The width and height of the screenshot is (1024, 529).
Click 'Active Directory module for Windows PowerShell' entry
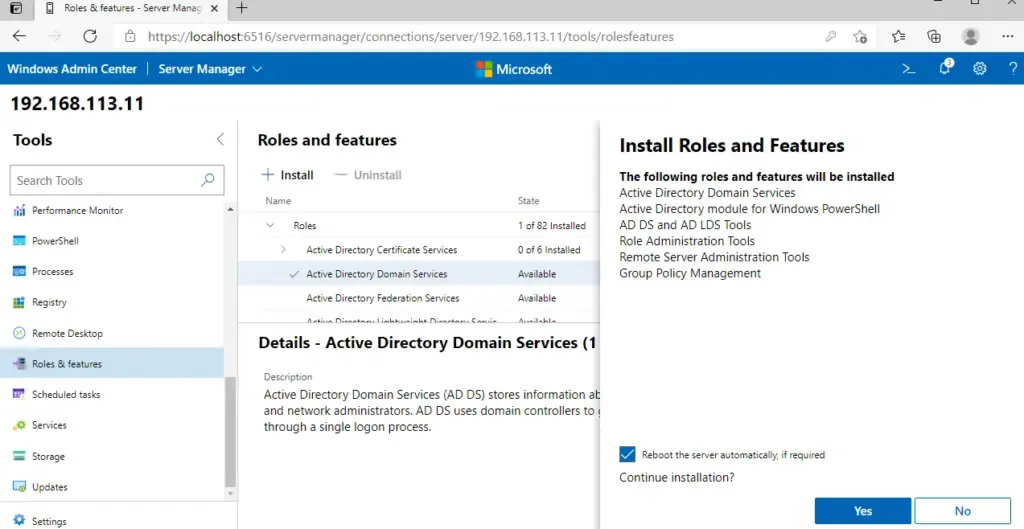[x=750, y=209]
